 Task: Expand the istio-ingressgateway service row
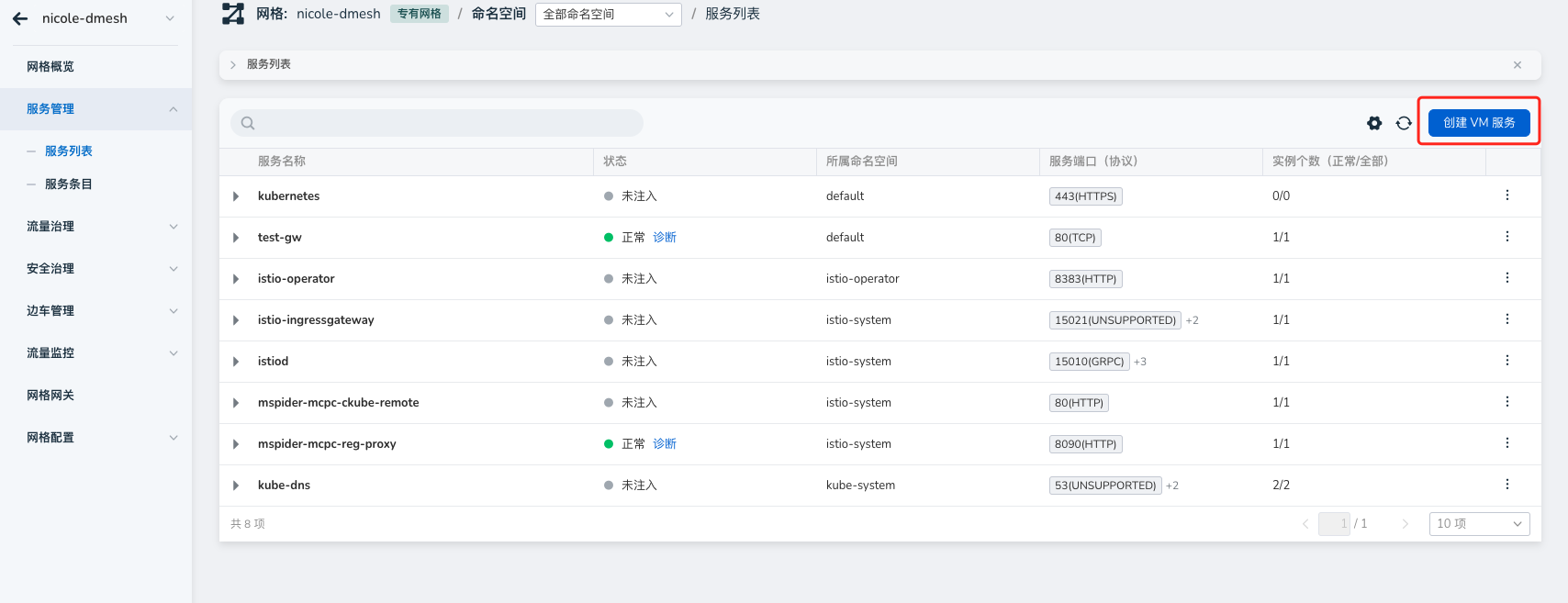click(236, 320)
